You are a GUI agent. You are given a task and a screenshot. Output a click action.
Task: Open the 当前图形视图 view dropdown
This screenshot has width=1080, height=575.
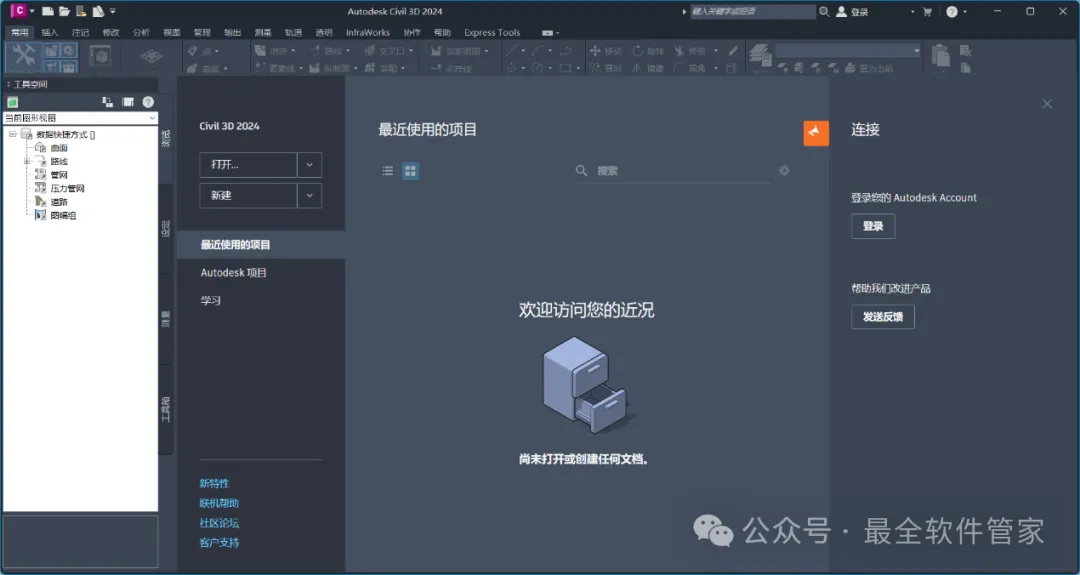(80, 118)
